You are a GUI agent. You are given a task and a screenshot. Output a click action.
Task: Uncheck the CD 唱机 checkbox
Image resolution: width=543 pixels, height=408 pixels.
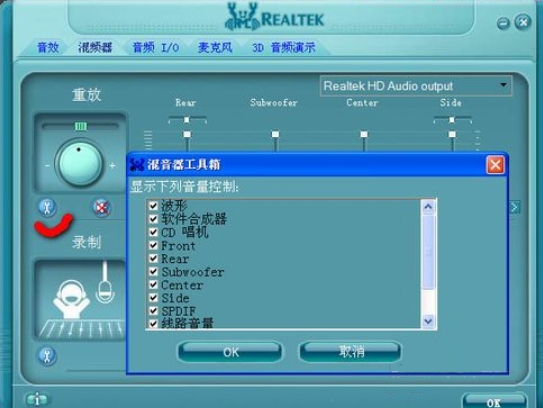(x=153, y=232)
